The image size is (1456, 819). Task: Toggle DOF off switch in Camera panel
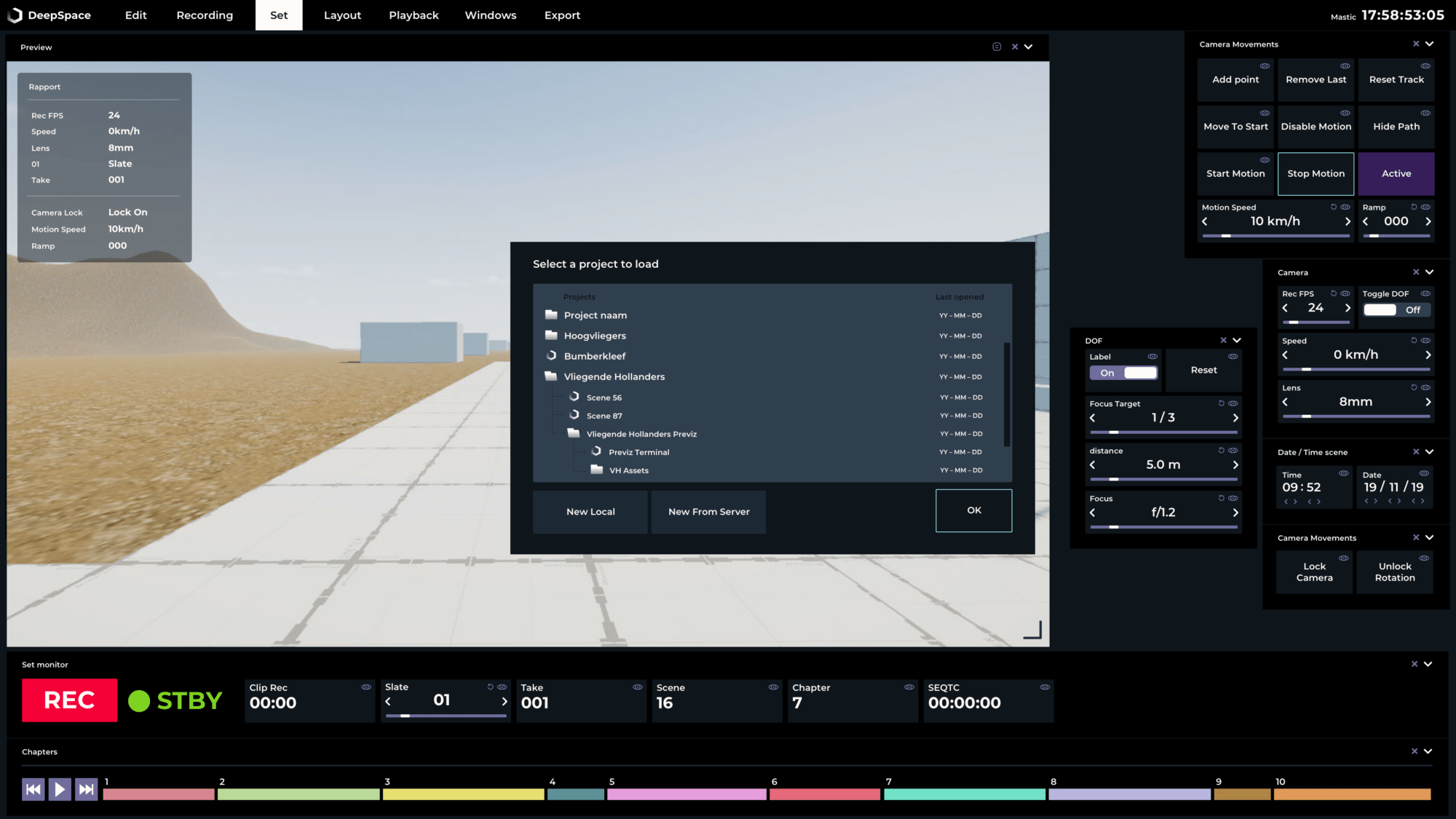point(1396,310)
